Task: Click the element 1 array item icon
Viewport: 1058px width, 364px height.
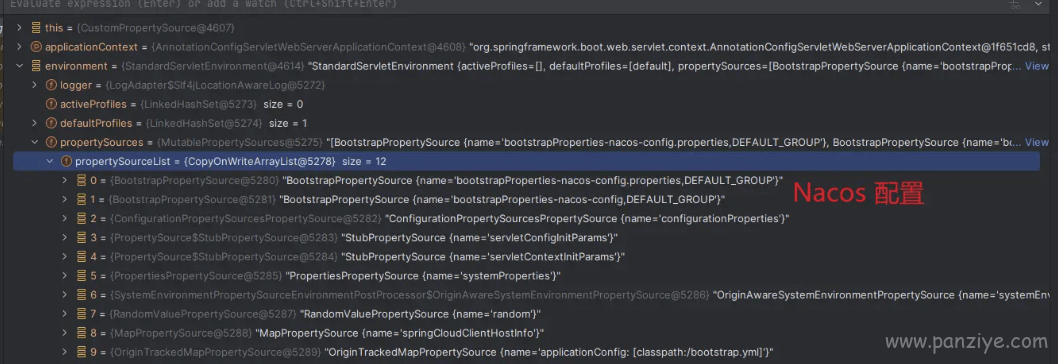Action: (82, 200)
